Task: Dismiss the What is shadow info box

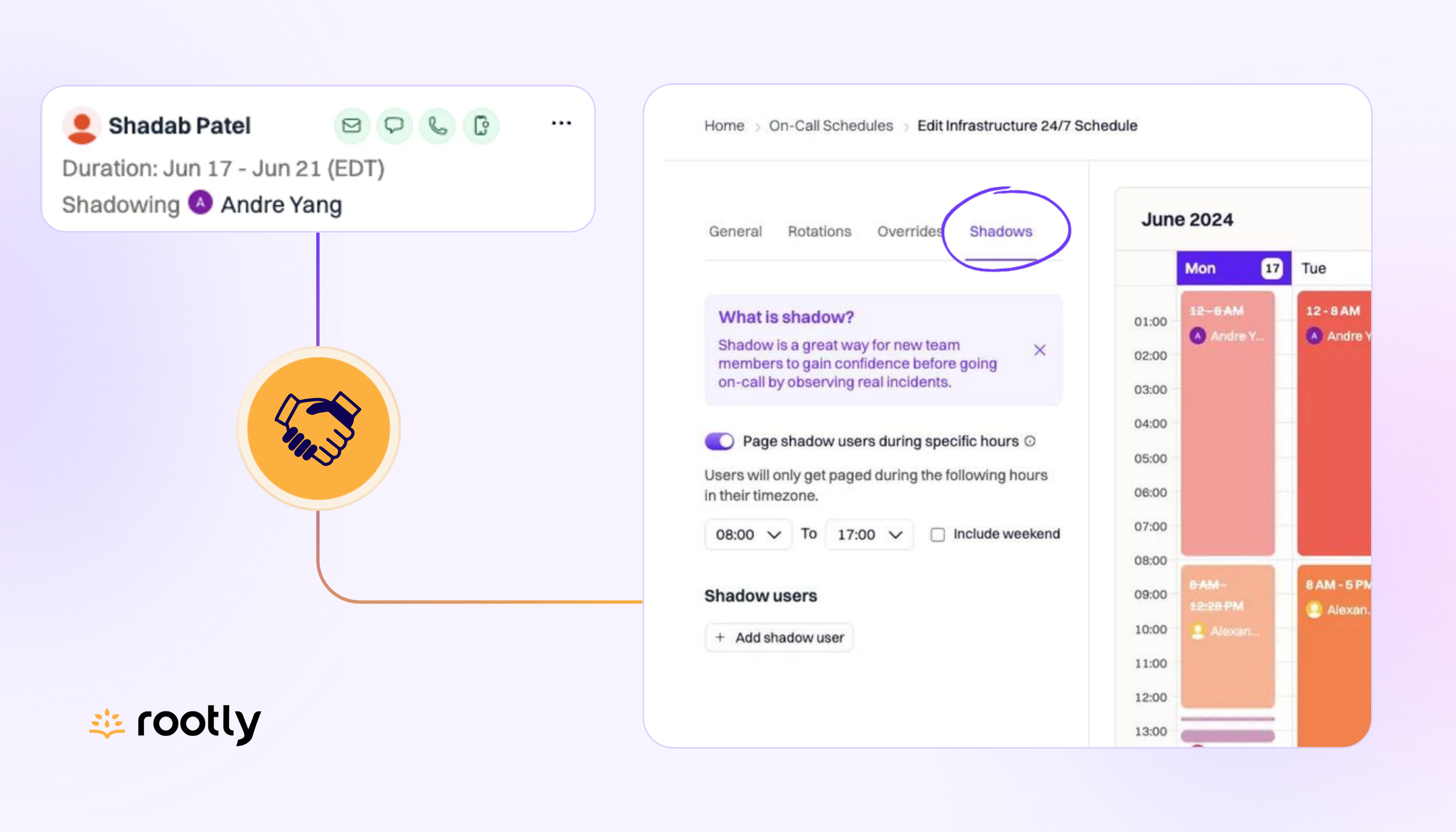Action: (1040, 350)
